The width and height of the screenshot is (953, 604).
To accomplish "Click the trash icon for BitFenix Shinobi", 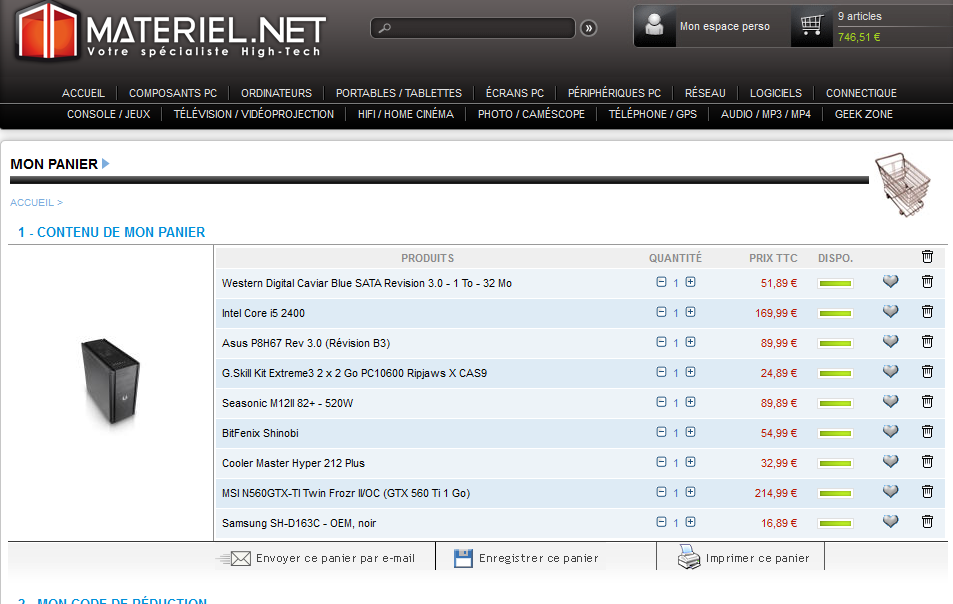I will click(x=927, y=432).
